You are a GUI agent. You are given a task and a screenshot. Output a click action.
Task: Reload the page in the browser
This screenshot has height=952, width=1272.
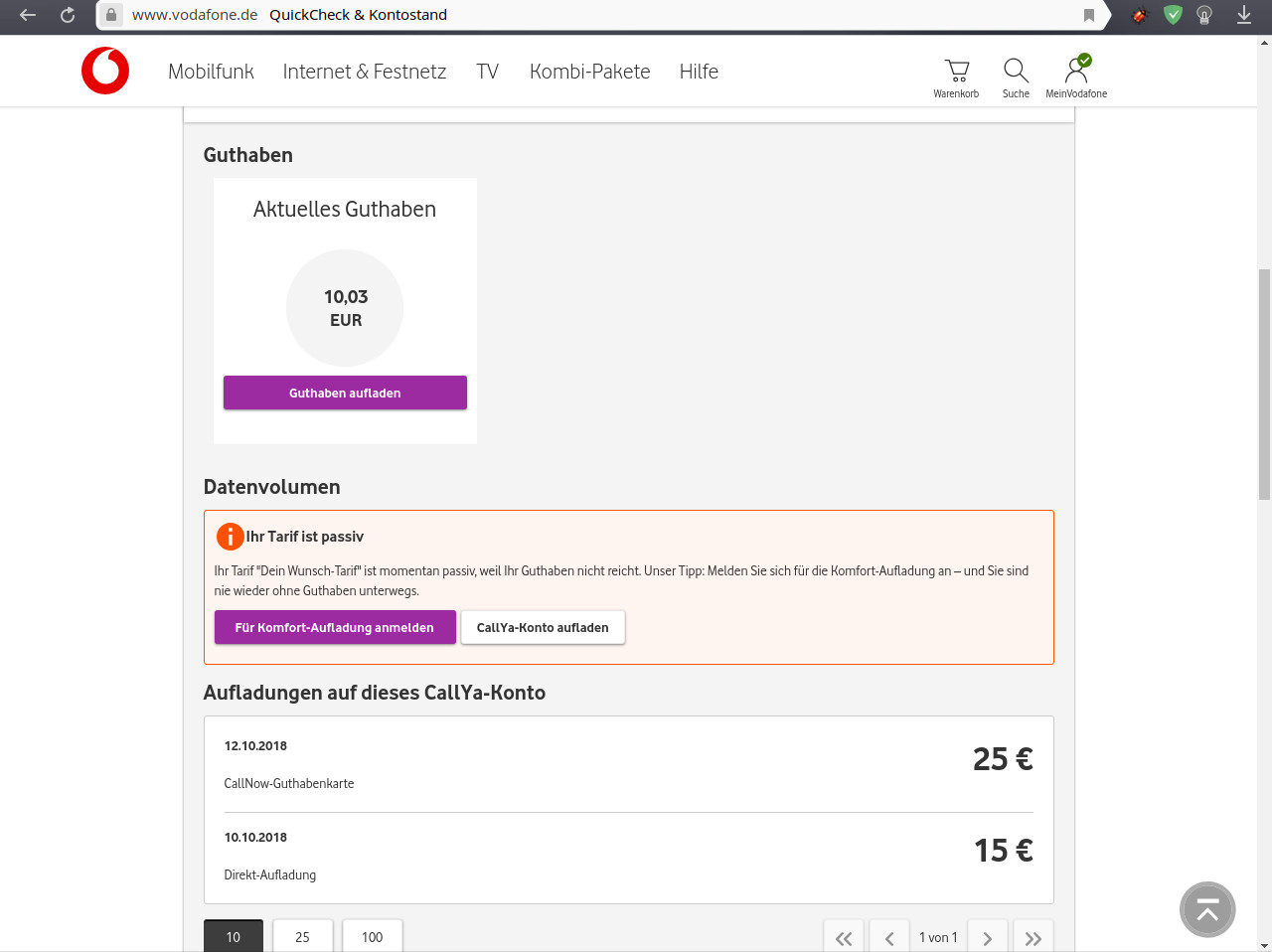pos(68,15)
